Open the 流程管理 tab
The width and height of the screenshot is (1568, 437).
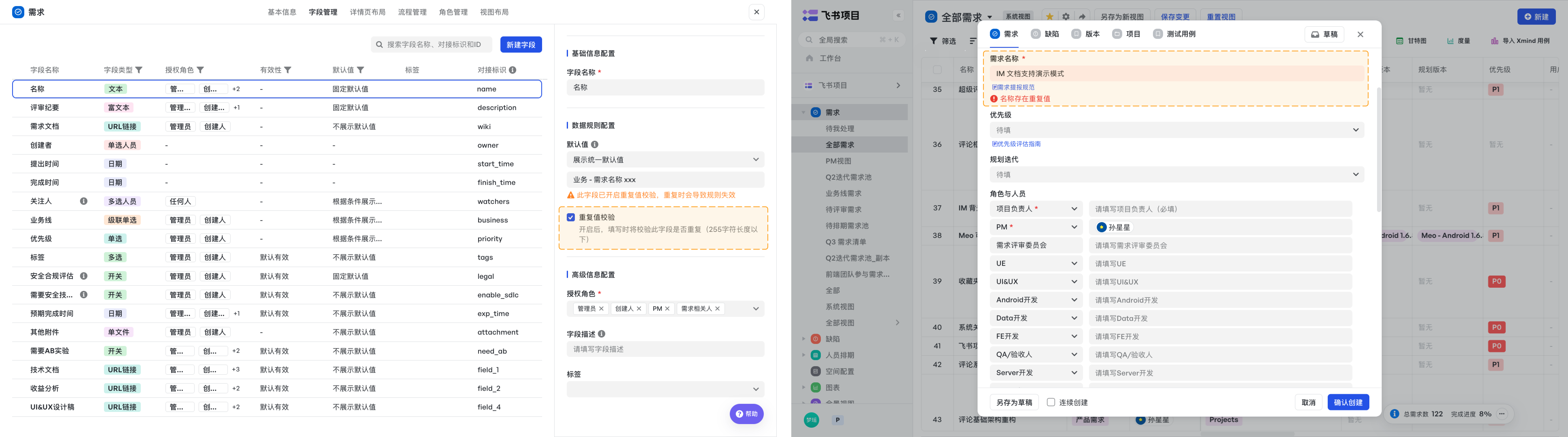412,12
